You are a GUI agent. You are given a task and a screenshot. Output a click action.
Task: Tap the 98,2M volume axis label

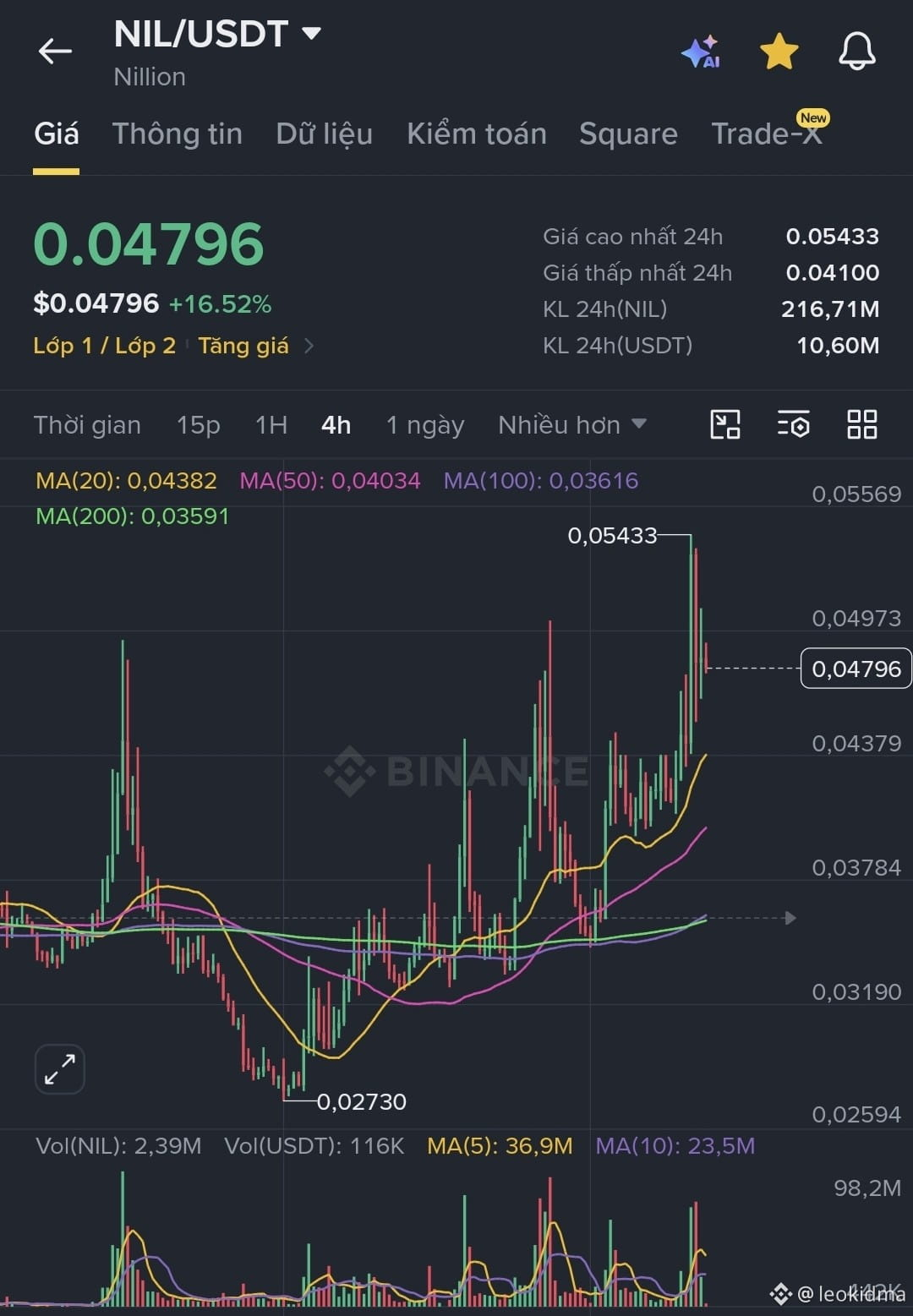tap(867, 1188)
